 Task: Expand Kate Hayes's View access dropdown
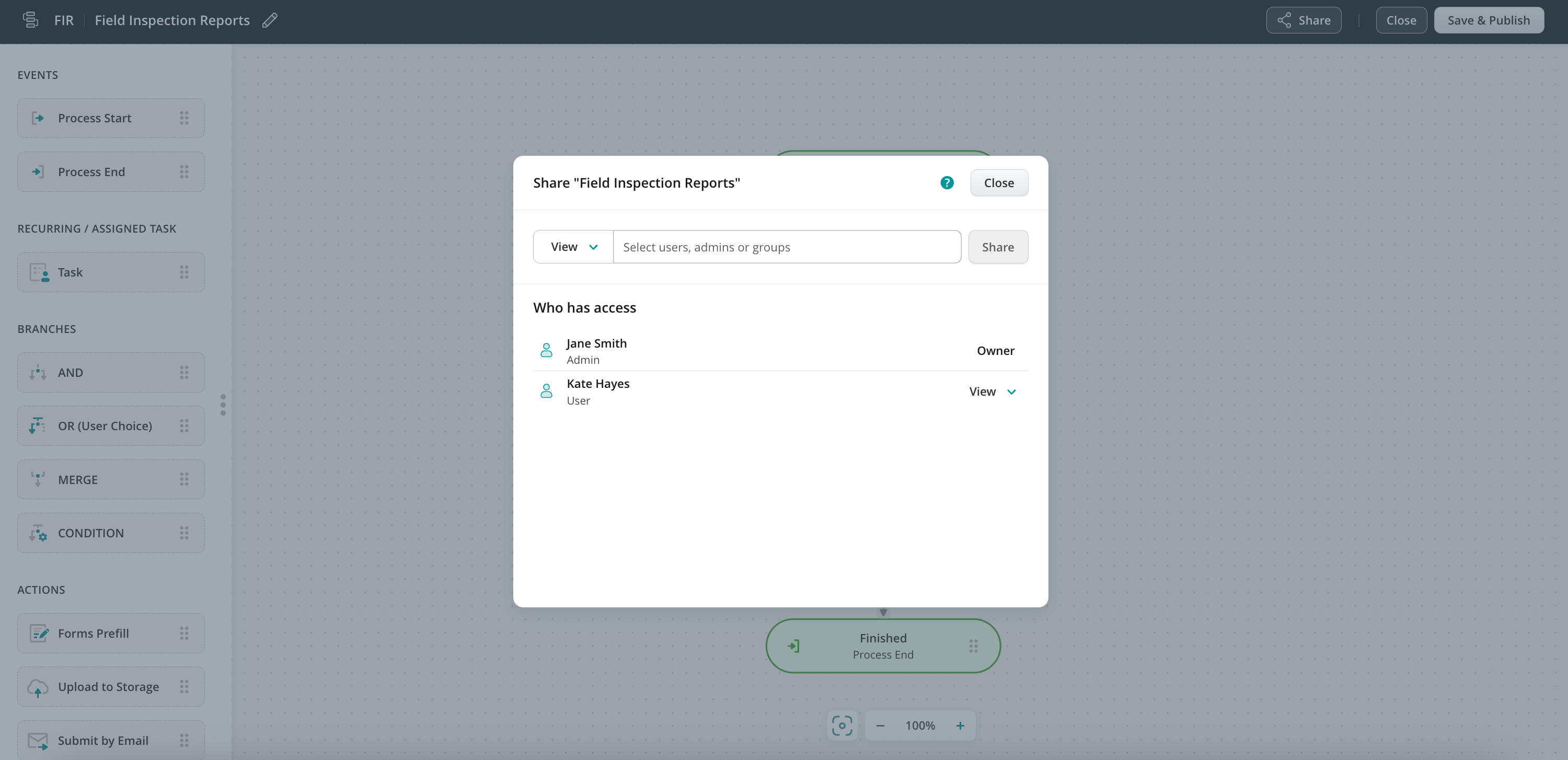pyautogui.click(x=993, y=391)
